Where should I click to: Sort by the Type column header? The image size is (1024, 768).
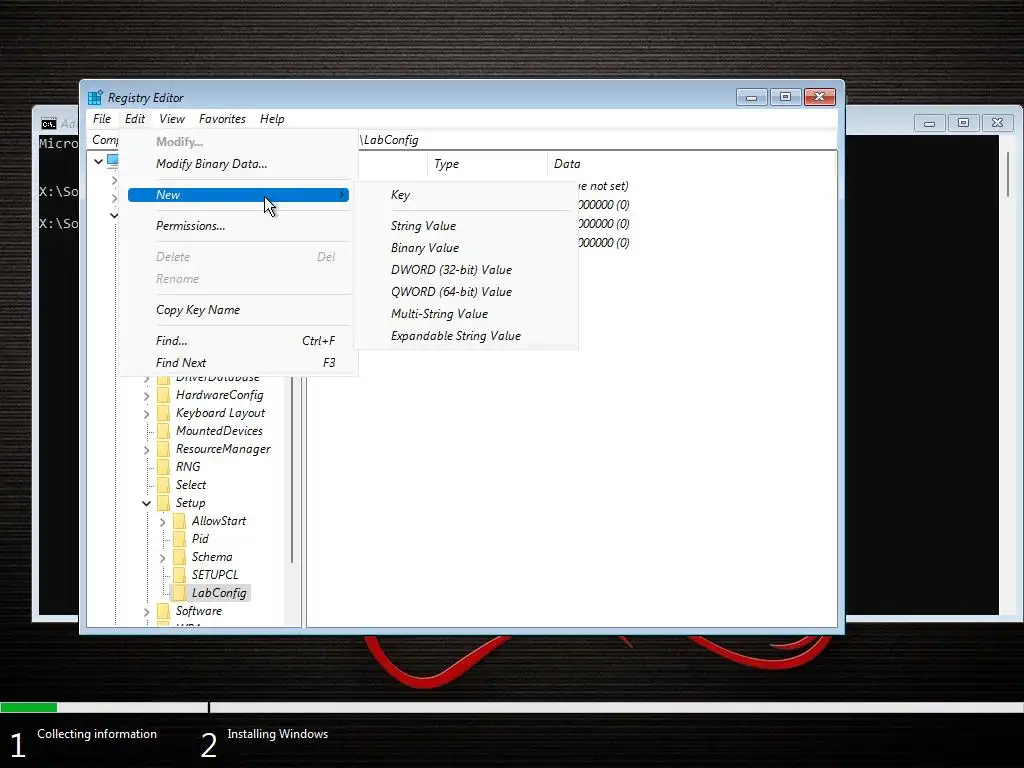(487, 164)
